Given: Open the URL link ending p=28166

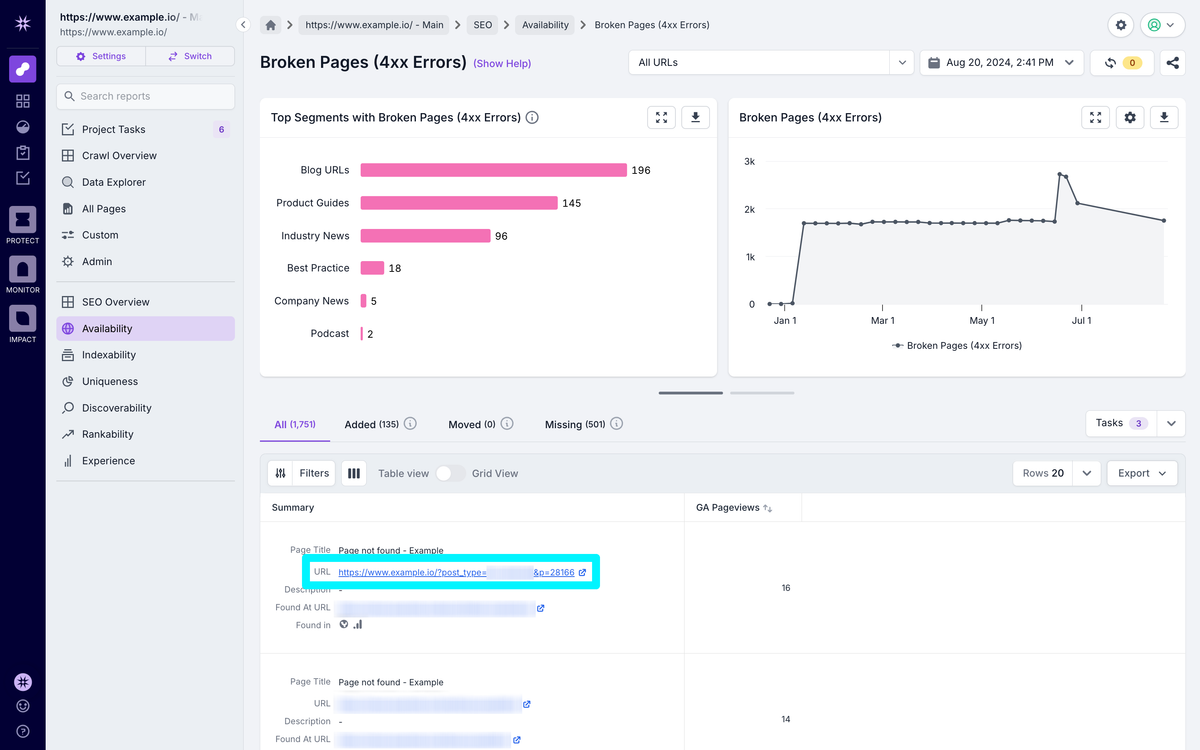Looking at the screenshot, I should 456,573.
